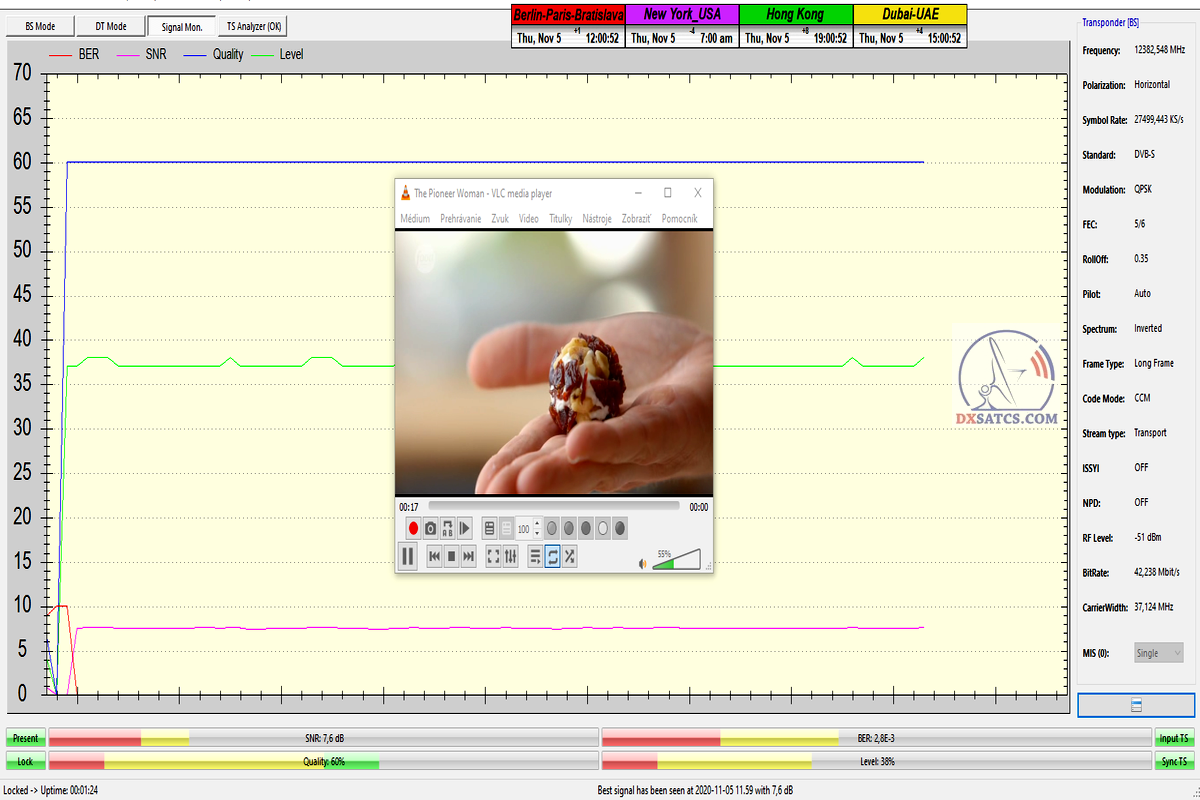Open the VLC playlist view
This screenshot has height=800, width=1200.
tap(535, 557)
